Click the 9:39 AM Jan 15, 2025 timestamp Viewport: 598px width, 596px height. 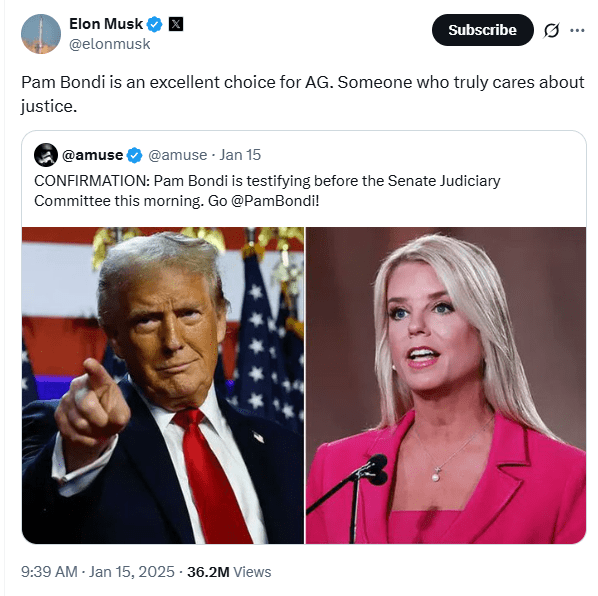tap(98, 572)
